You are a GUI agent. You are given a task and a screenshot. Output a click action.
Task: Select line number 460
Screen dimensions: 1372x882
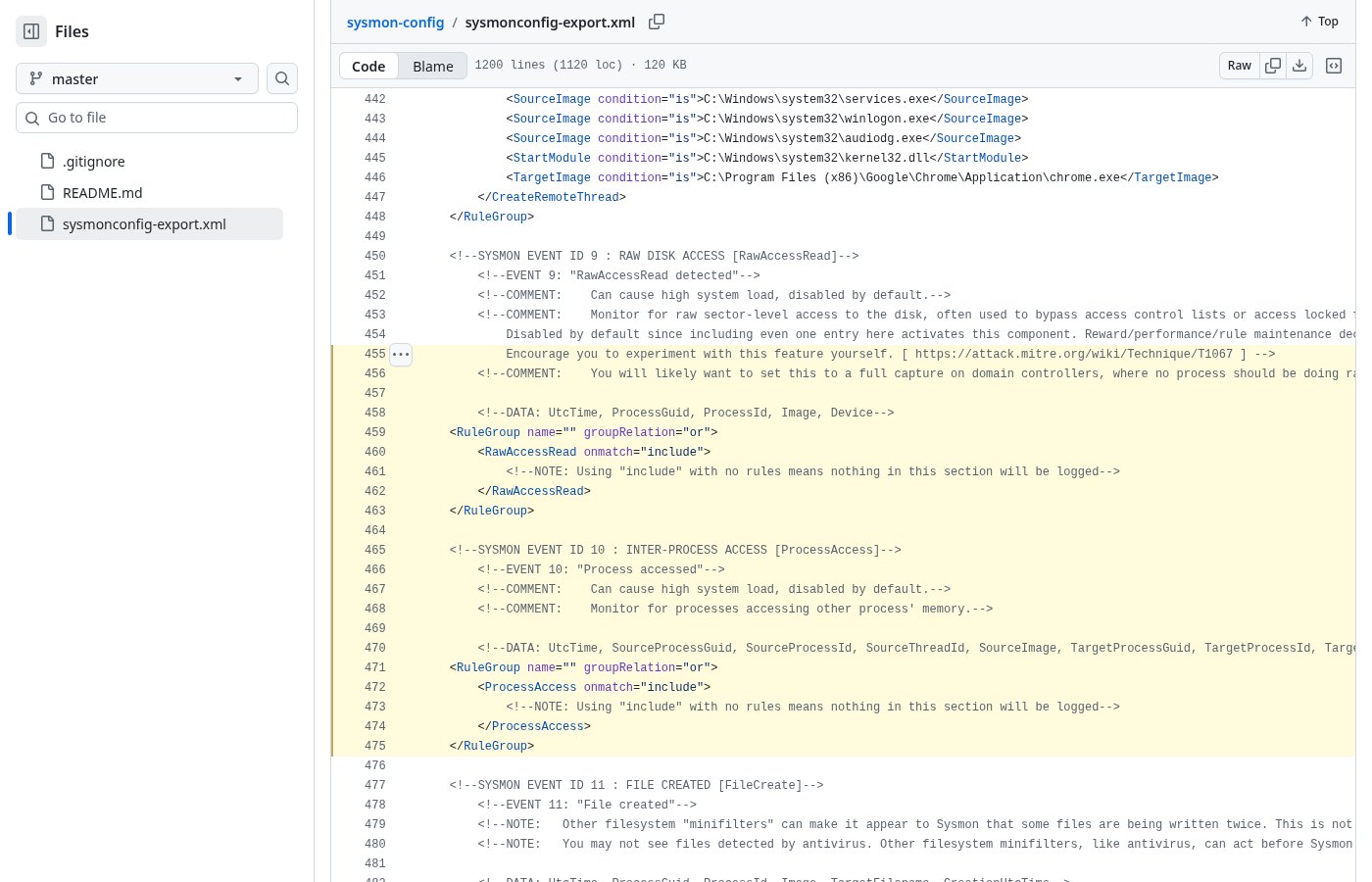374,452
